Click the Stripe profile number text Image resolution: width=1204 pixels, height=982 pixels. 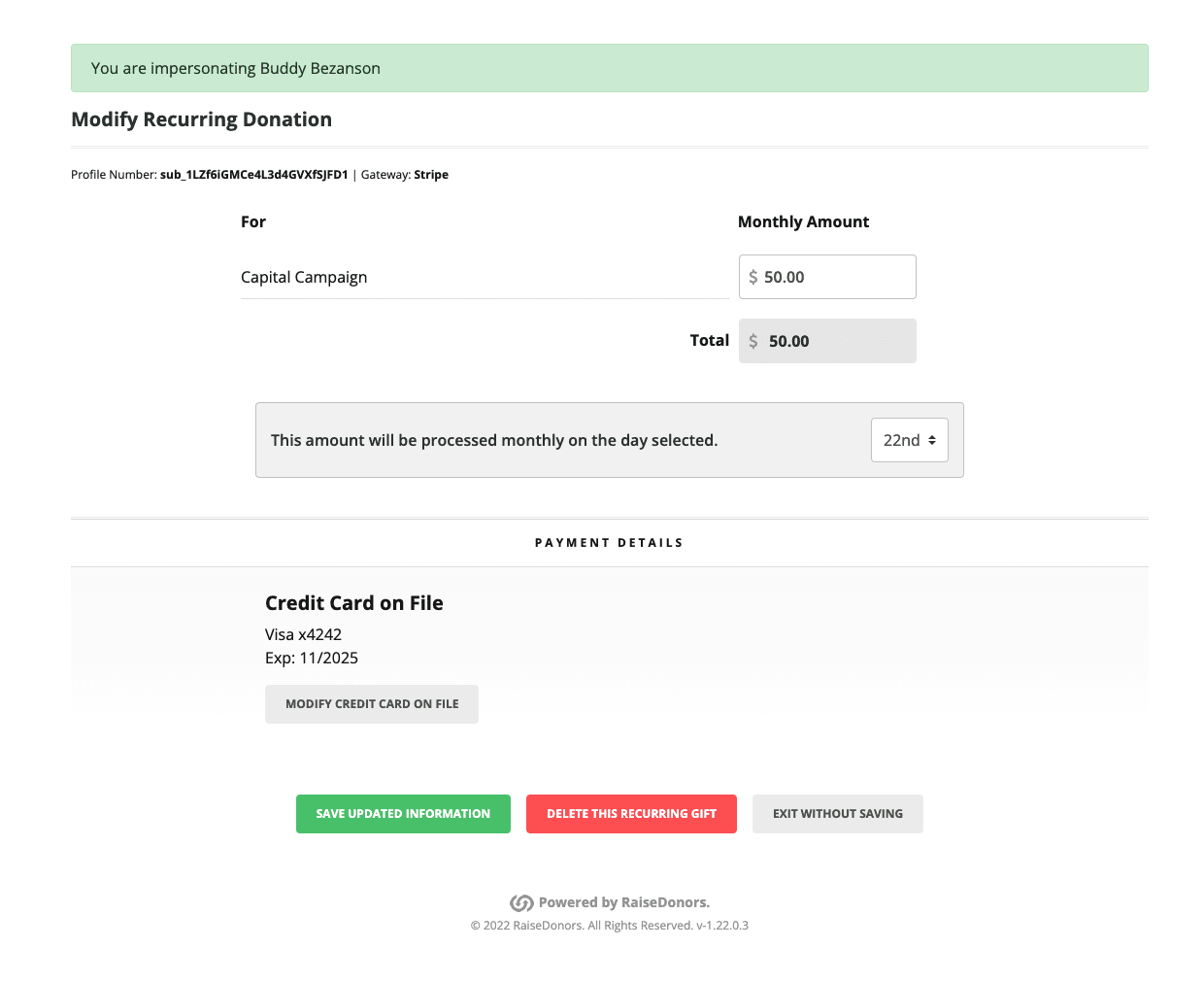(x=253, y=175)
